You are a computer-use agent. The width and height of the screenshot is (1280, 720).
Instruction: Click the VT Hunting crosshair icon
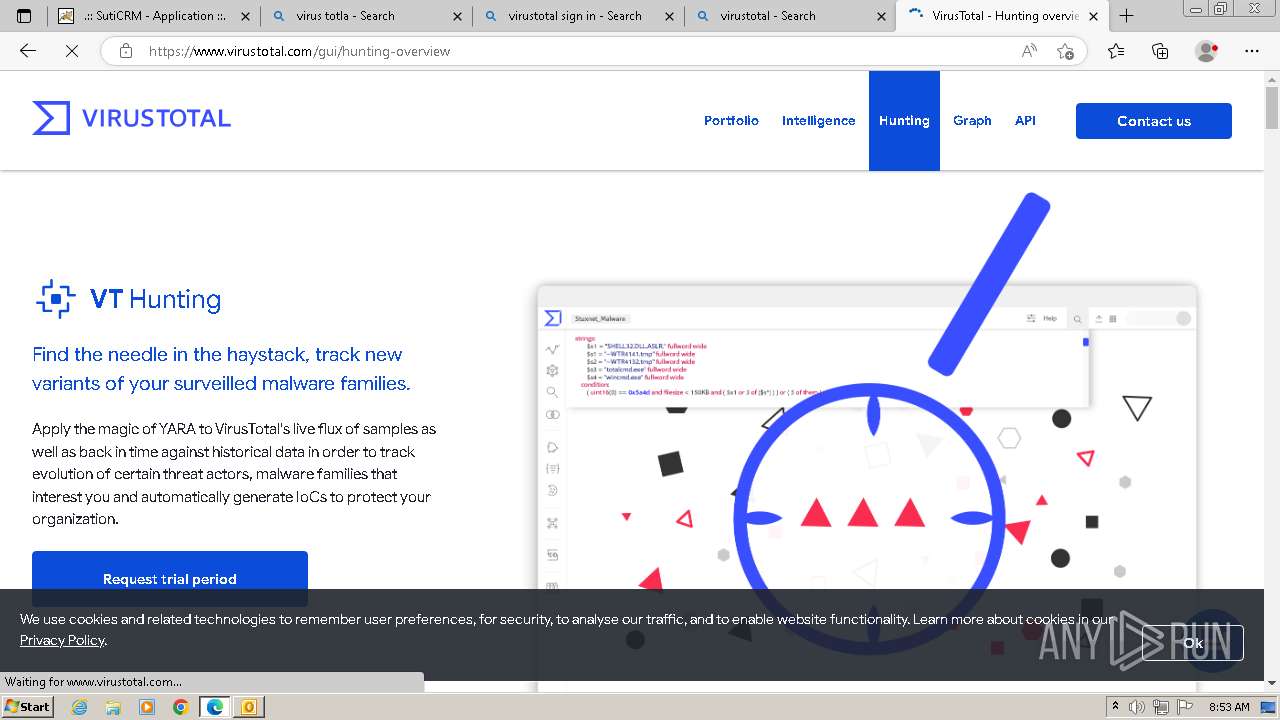55,299
